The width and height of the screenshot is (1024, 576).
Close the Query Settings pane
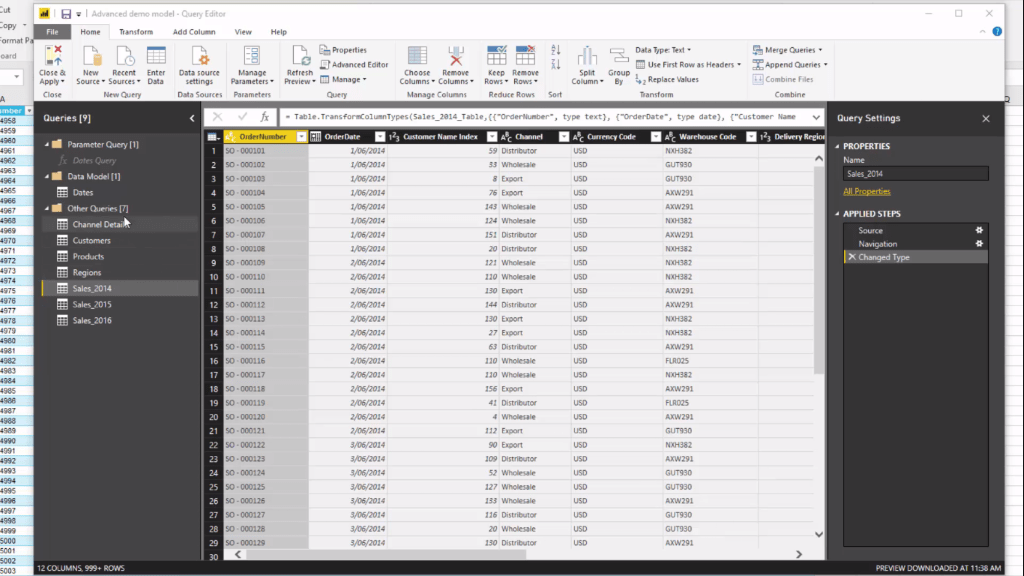986,118
